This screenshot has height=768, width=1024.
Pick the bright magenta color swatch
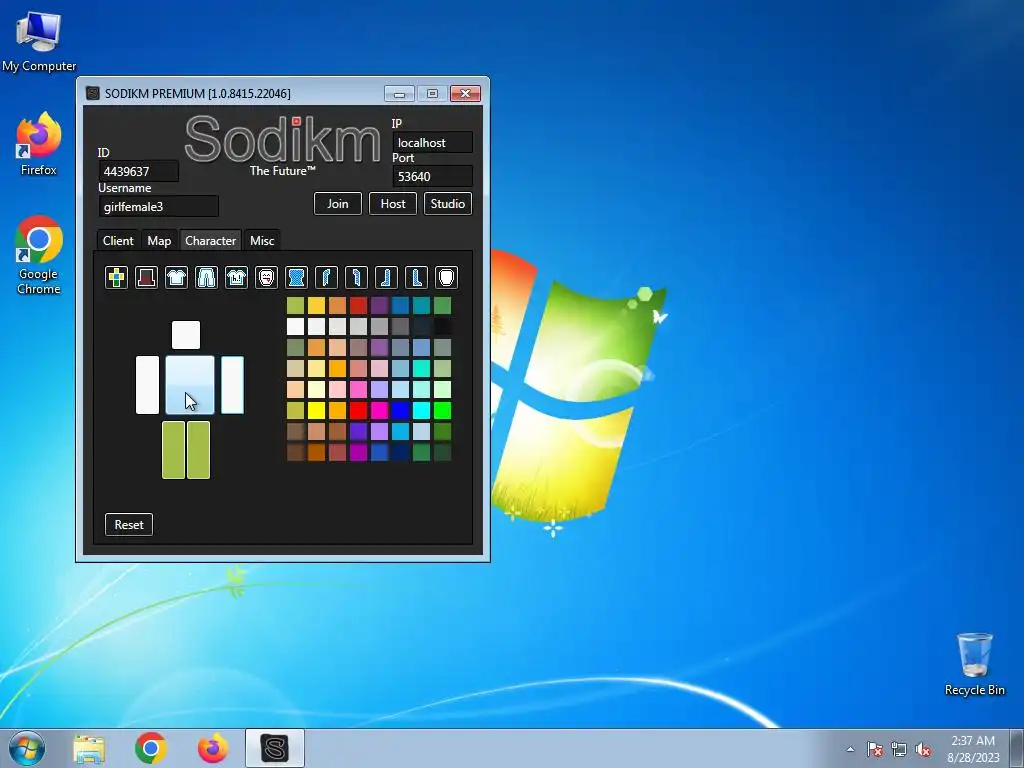379,410
